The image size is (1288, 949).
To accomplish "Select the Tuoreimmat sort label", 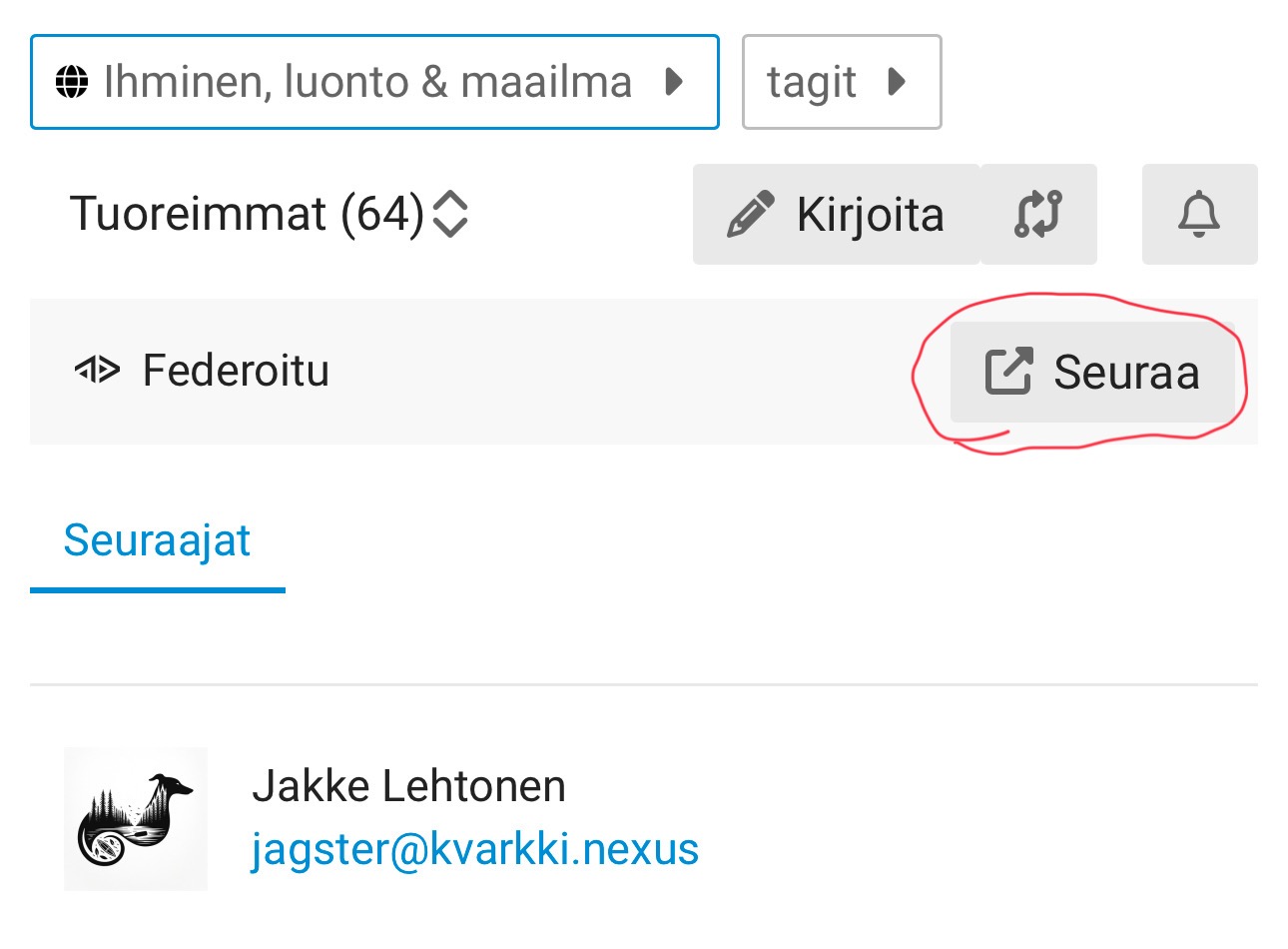I will coord(198,214).
